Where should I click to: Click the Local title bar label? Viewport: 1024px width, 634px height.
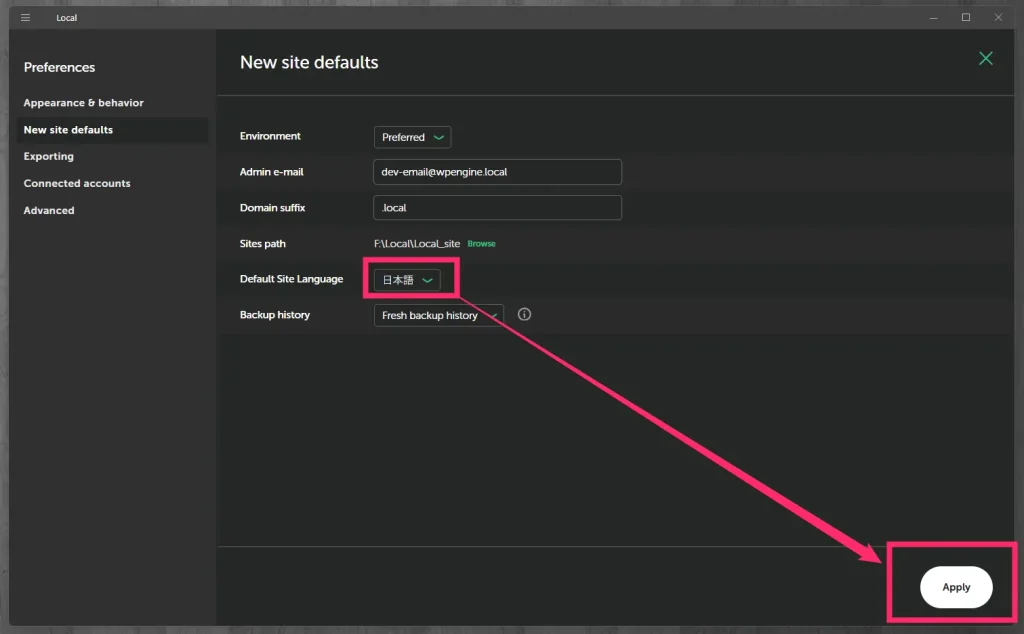click(67, 18)
